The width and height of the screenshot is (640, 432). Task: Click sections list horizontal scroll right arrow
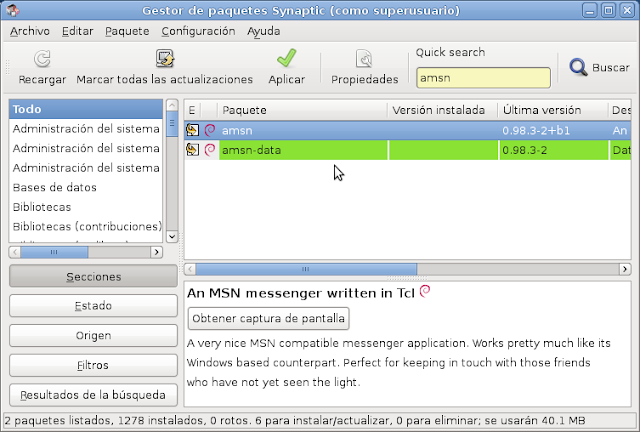coord(156,252)
